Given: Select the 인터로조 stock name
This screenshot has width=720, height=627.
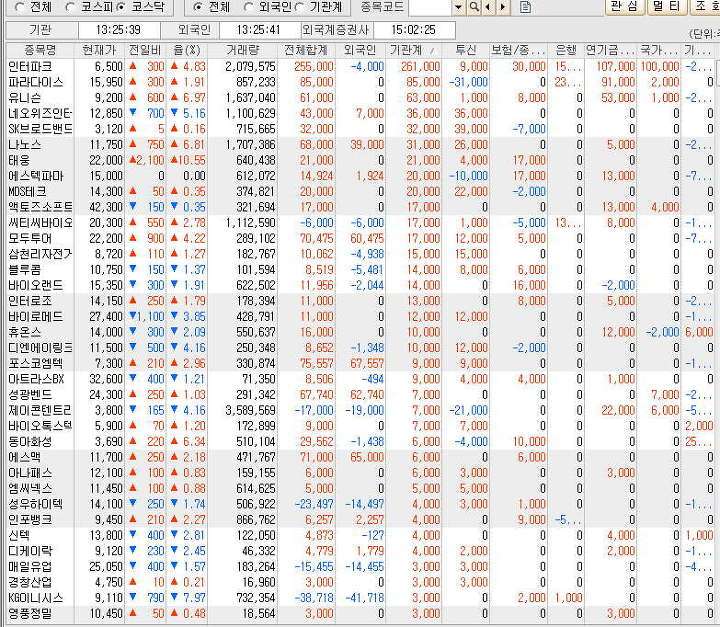Looking at the screenshot, I should coord(30,301).
